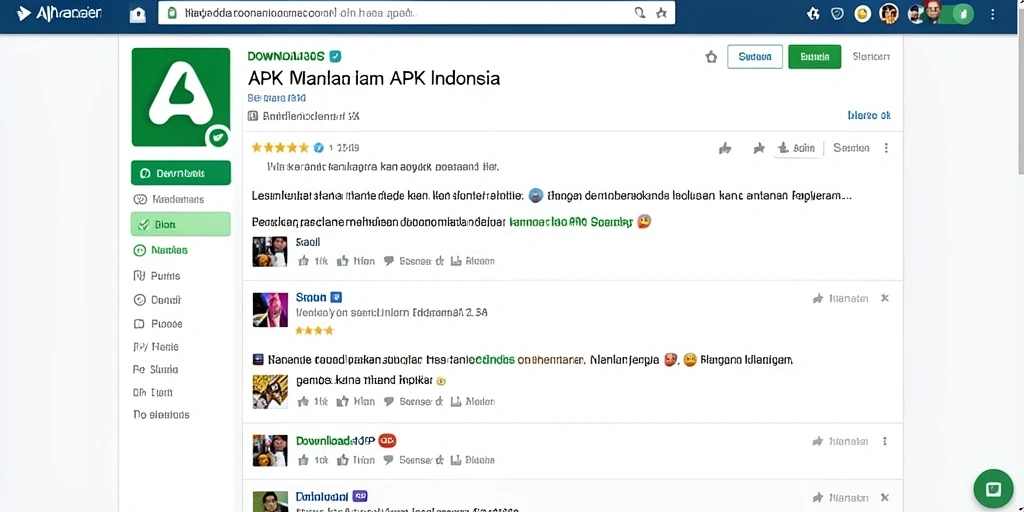The height and width of the screenshot is (512, 1024).
Task: Click the yellow coin icon in top bar
Action: tap(863, 14)
